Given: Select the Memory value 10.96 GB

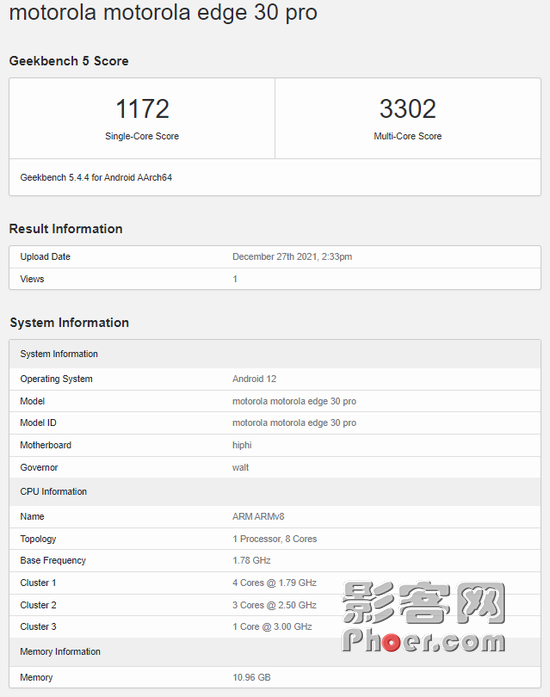Looking at the screenshot, I should click(252, 677).
